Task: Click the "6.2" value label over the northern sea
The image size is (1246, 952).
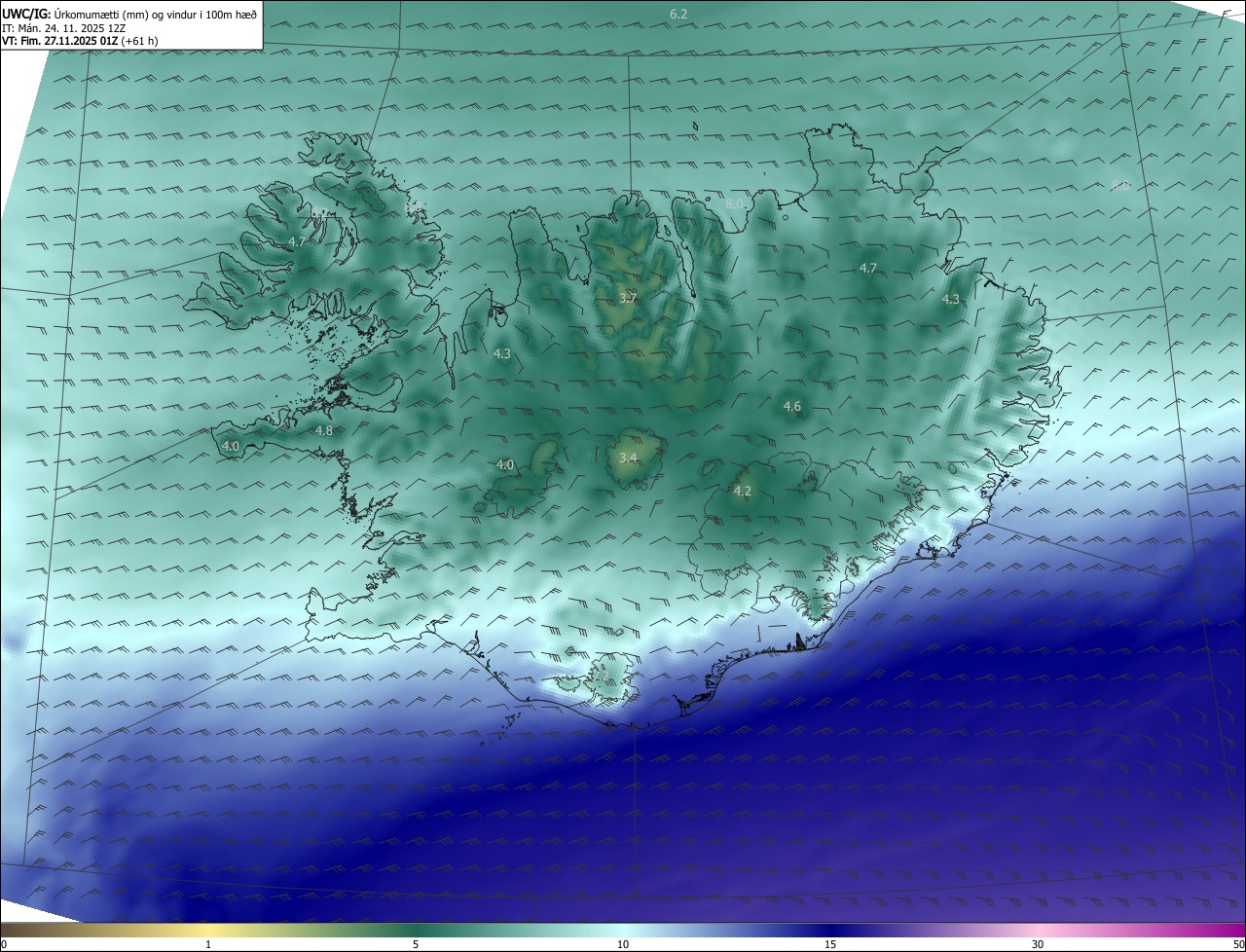Action: (x=678, y=14)
